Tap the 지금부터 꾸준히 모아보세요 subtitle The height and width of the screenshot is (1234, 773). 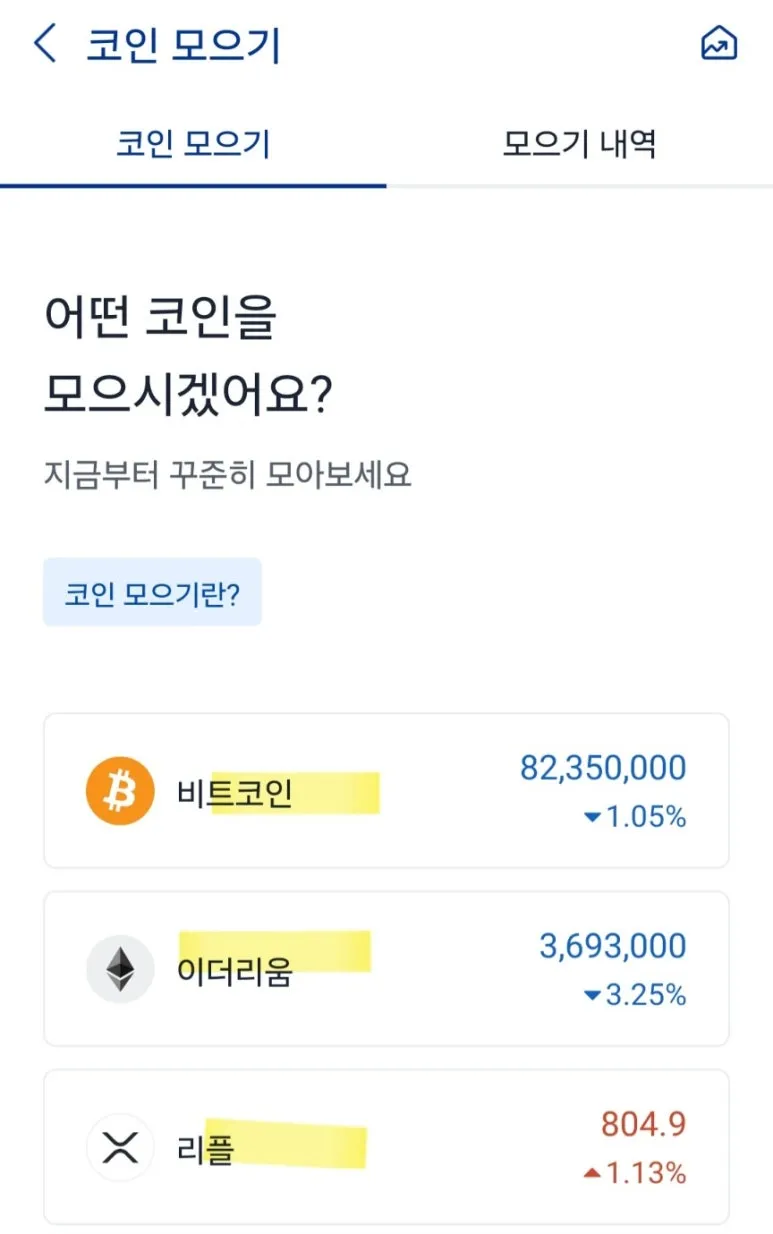pos(227,474)
